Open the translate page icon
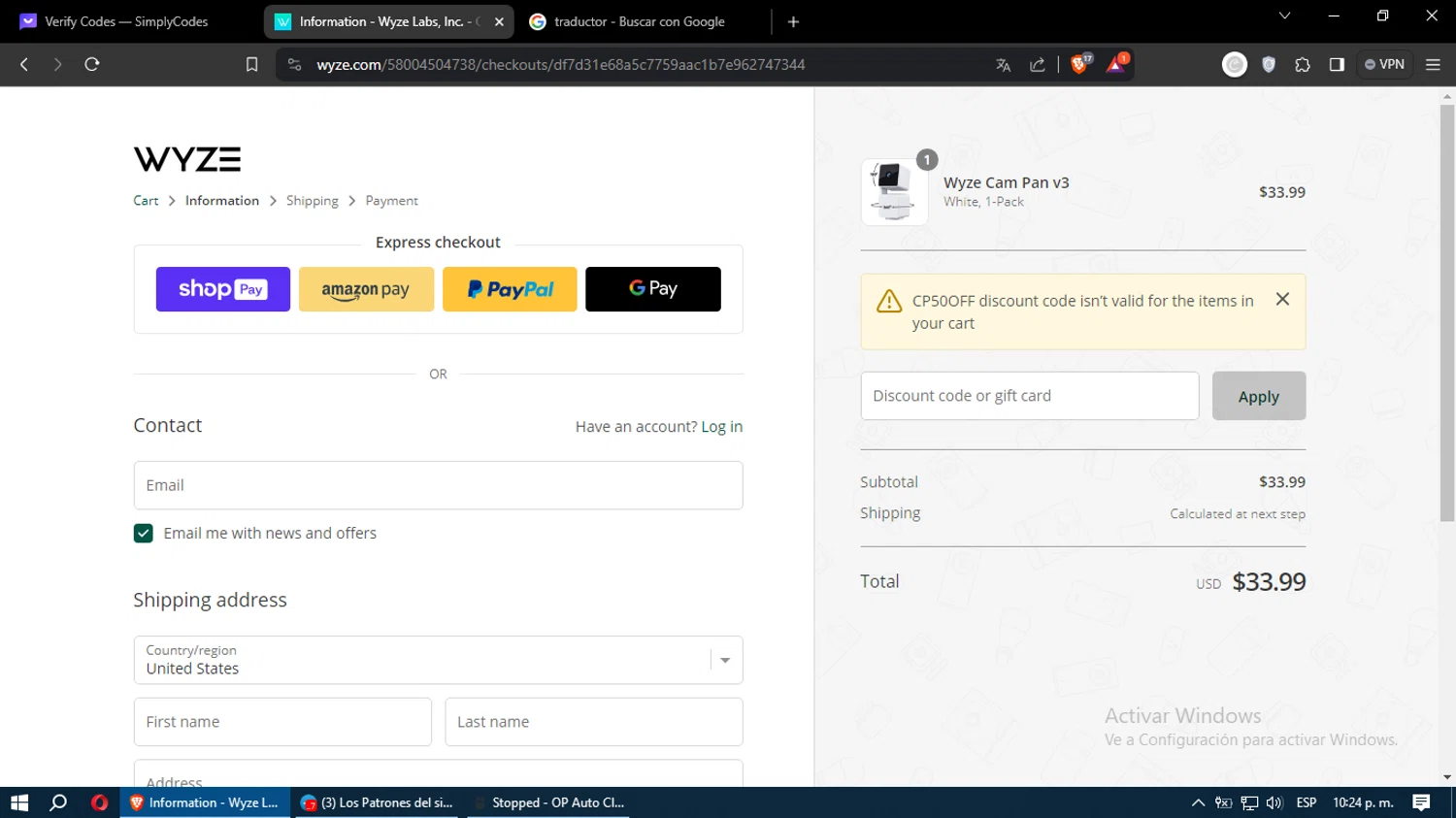The image size is (1456, 818). pos(1004,65)
